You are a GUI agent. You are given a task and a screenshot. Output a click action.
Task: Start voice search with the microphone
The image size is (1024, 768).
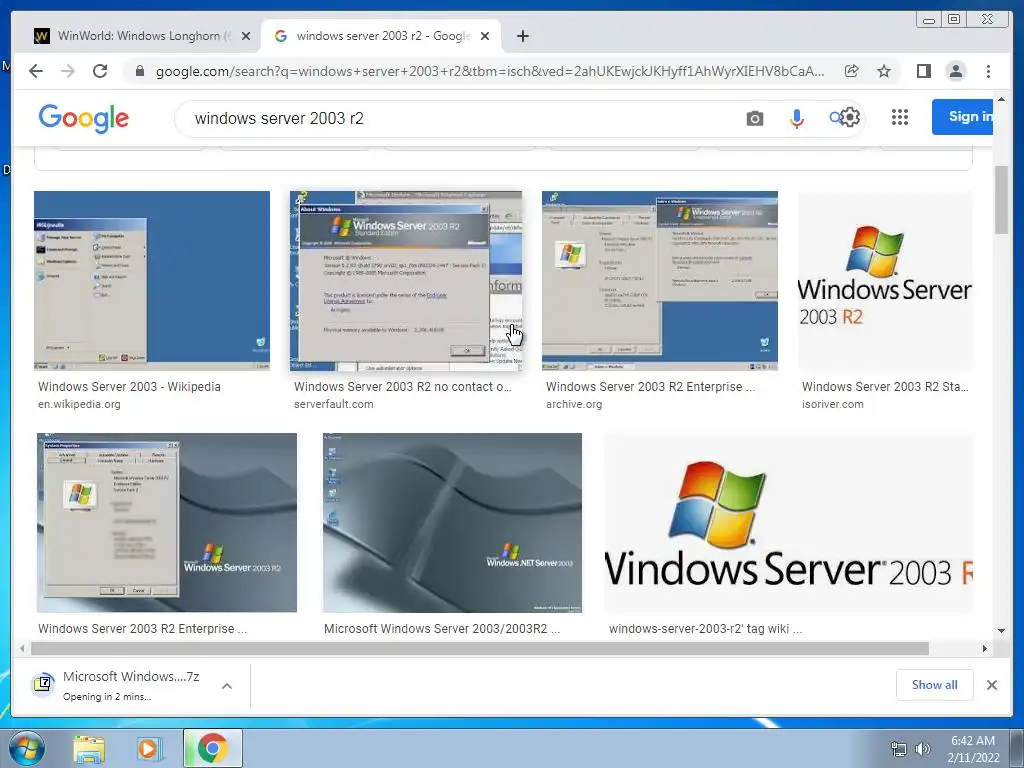pyautogui.click(x=796, y=118)
